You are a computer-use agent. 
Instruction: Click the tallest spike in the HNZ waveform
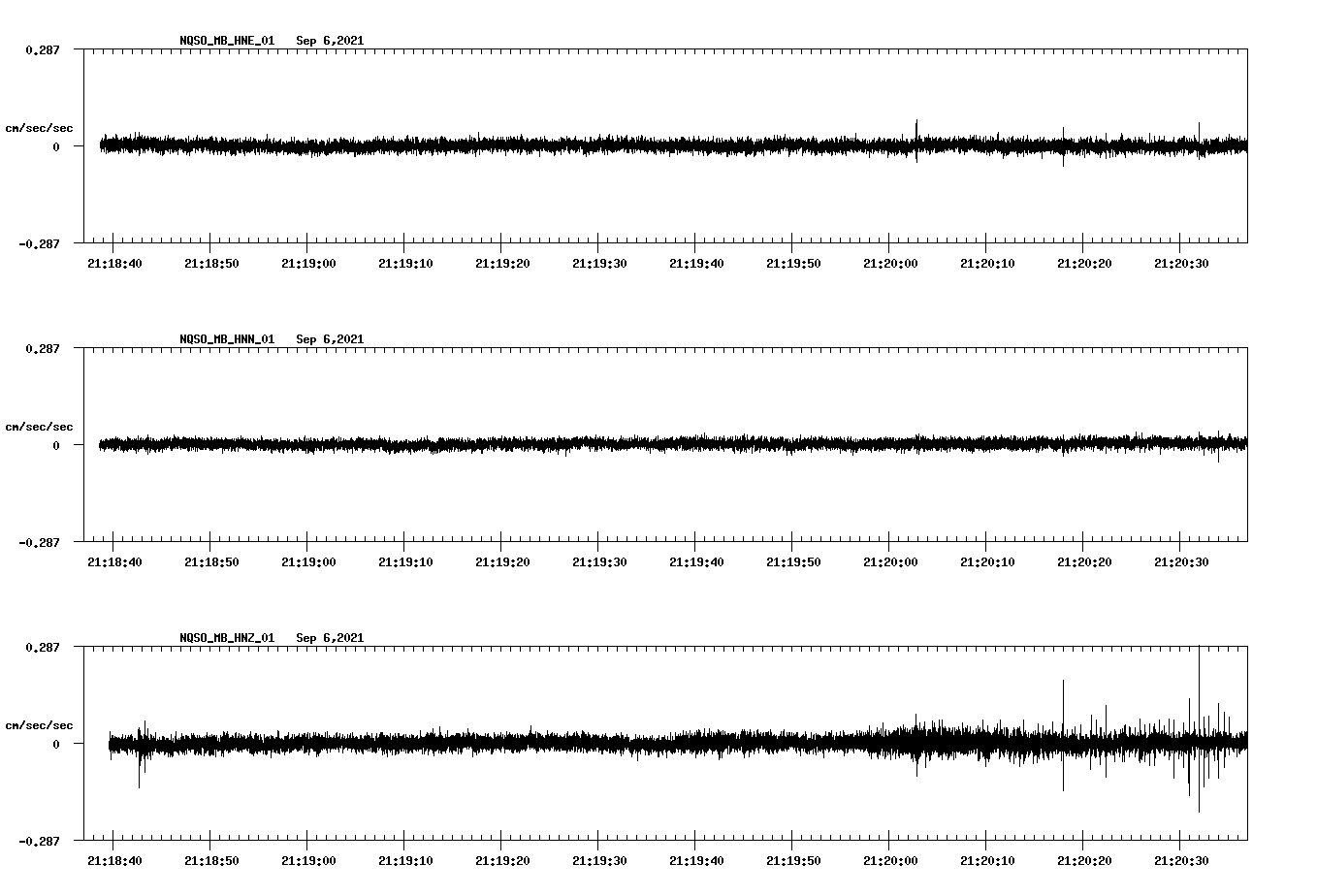[1200, 727]
